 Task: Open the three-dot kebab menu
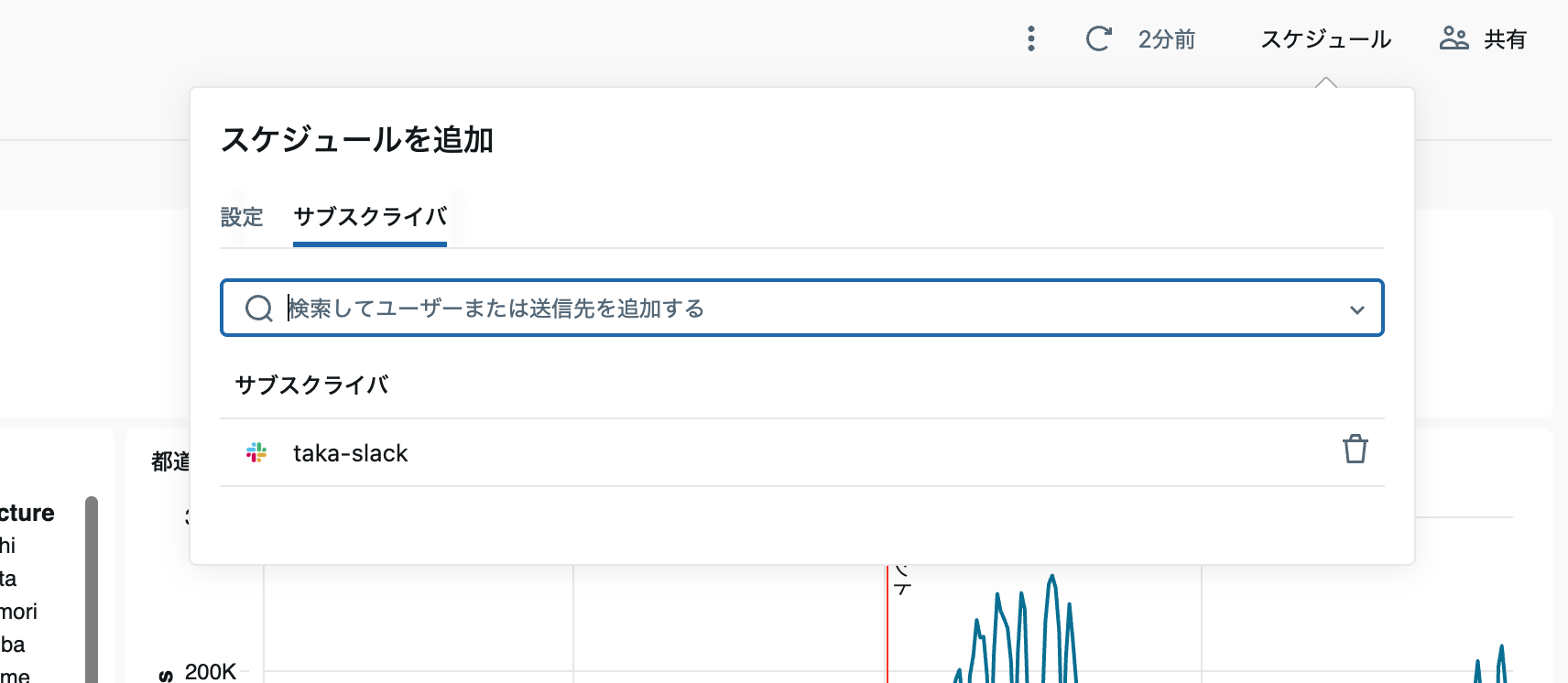click(x=1031, y=38)
